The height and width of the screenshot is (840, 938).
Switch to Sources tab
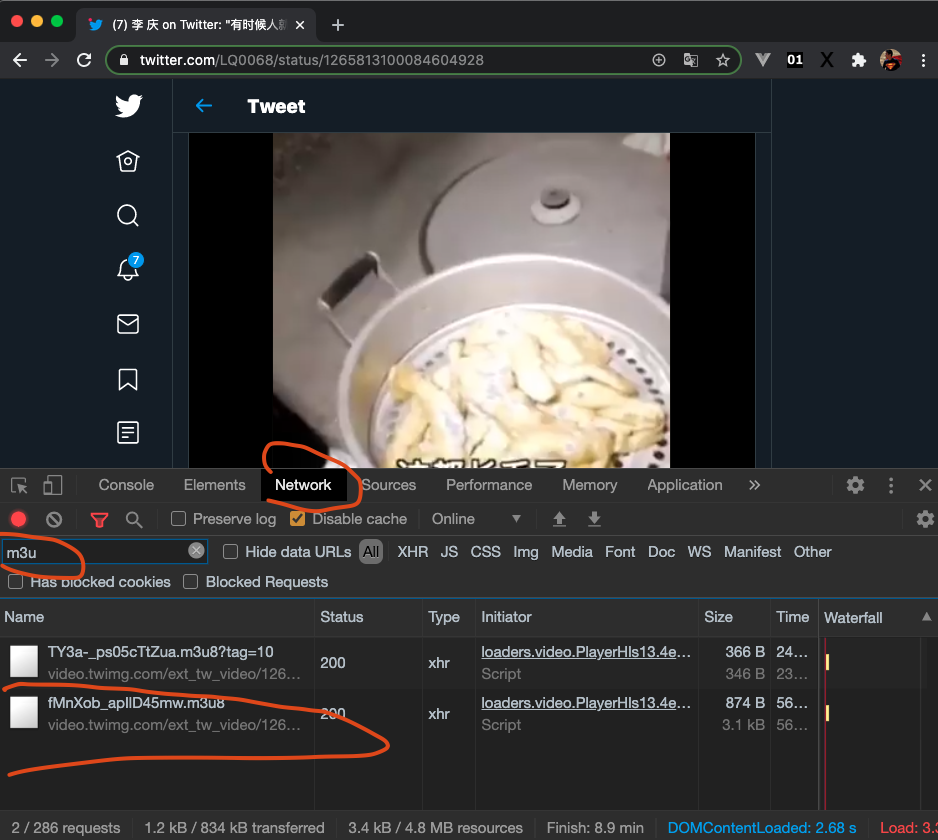pyautogui.click(x=389, y=485)
